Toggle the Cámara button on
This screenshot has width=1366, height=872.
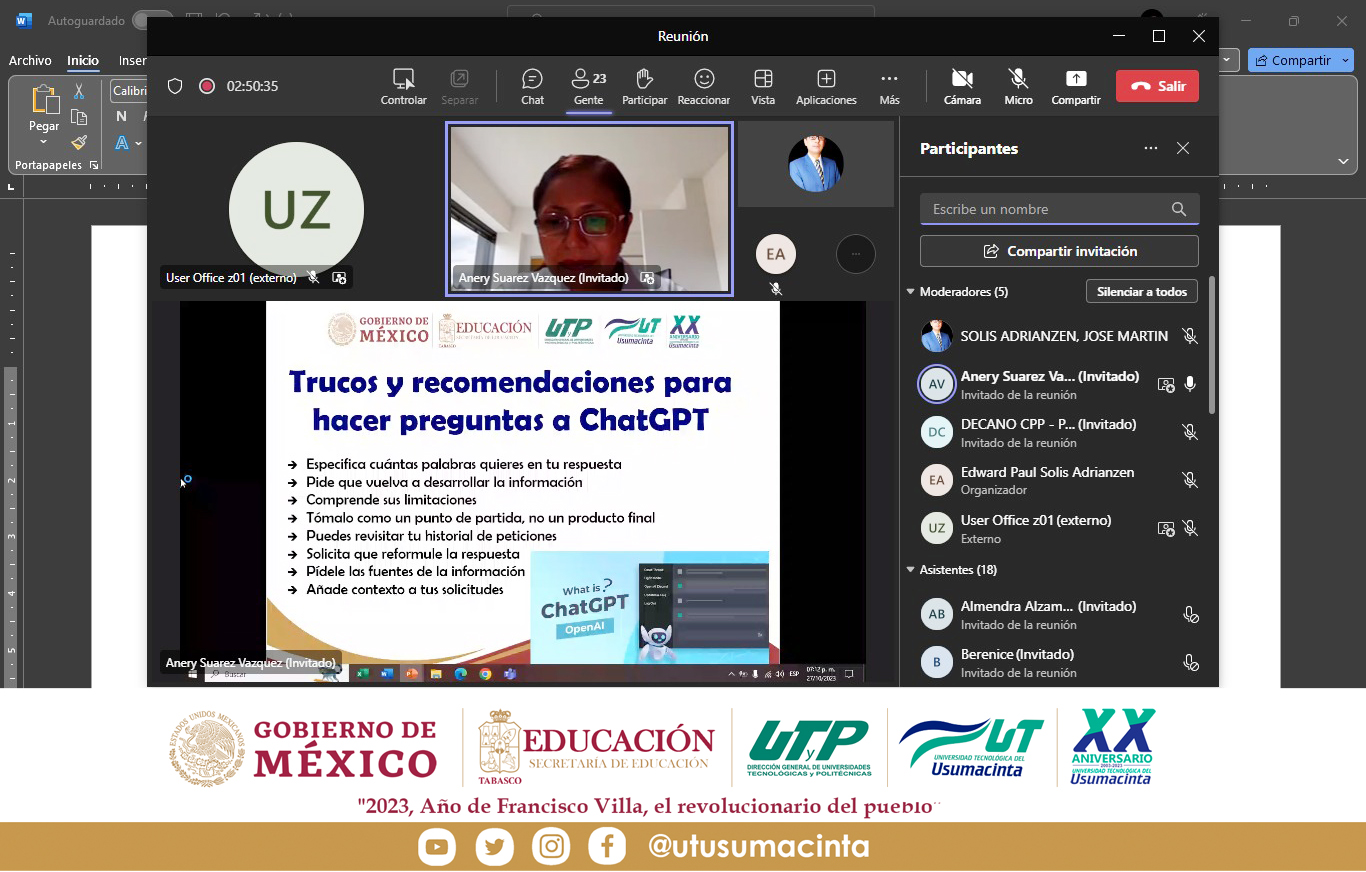point(962,86)
